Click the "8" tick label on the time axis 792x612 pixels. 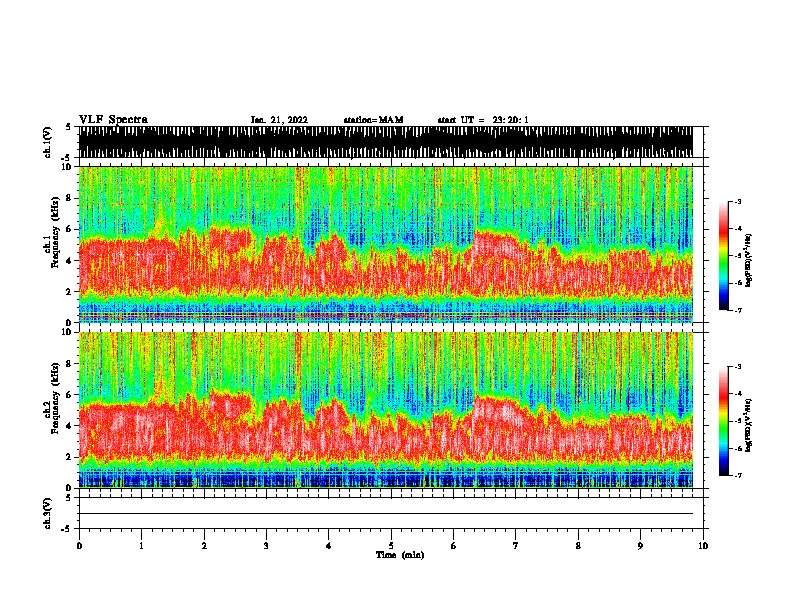coord(578,546)
